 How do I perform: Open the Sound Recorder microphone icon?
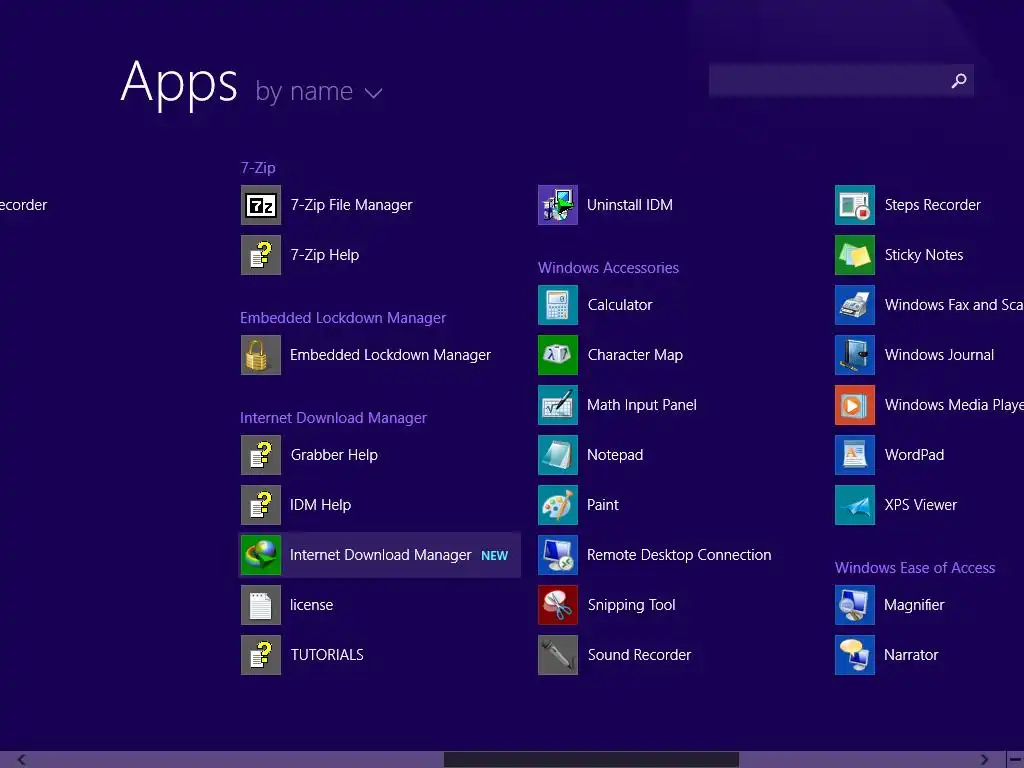(558, 655)
